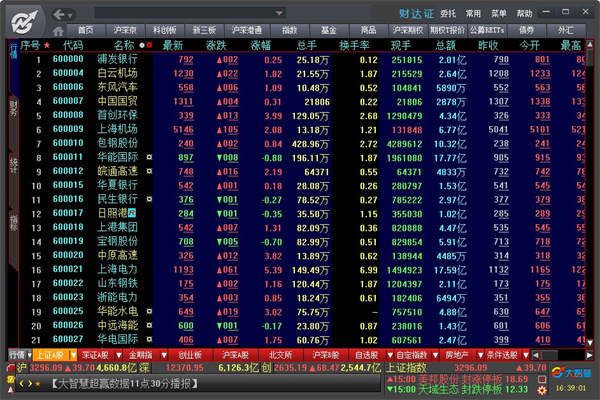Click the horizontal scrollbar right arrow

tap(589, 355)
